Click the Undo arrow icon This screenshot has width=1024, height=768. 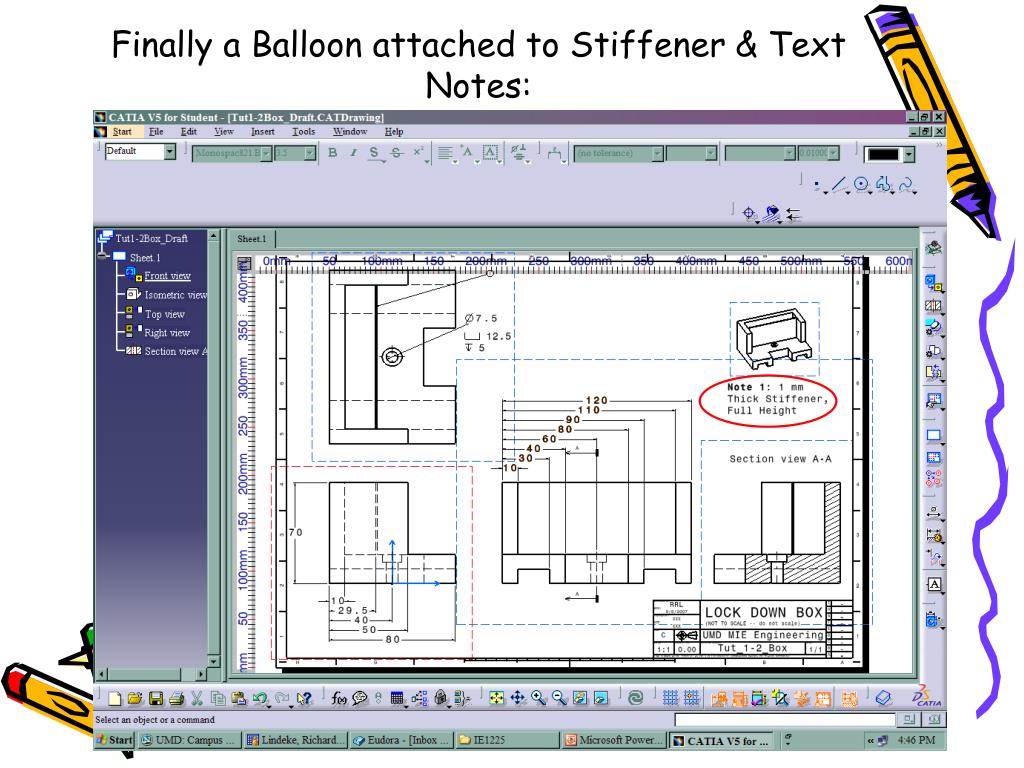pyautogui.click(x=260, y=698)
